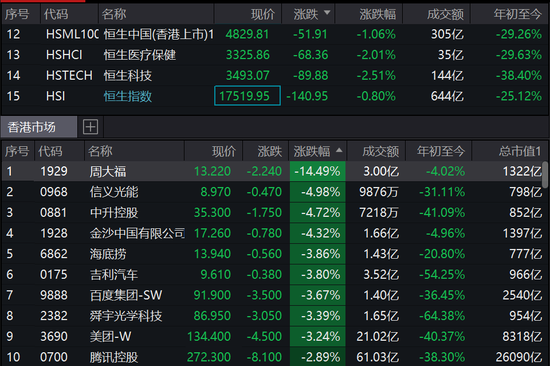550x366 pixels.
Task: Select the 周大福 stock row
Action: pos(272,171)
